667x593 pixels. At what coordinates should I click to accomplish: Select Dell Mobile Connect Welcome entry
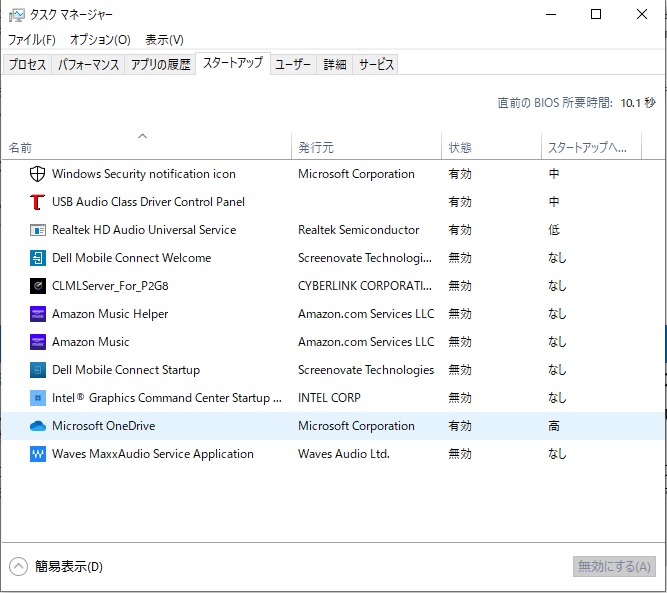[131, 258]
